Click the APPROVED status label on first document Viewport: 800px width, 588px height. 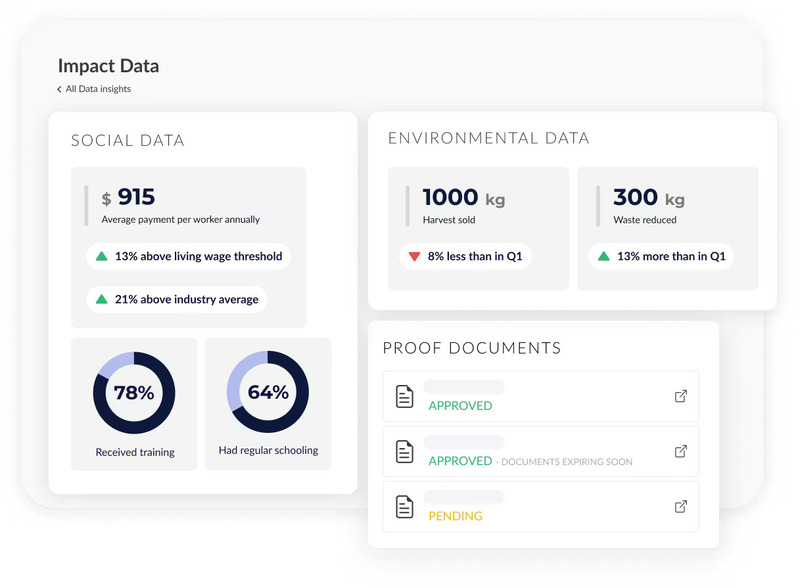pyautogui.click(x=461, y=406)
